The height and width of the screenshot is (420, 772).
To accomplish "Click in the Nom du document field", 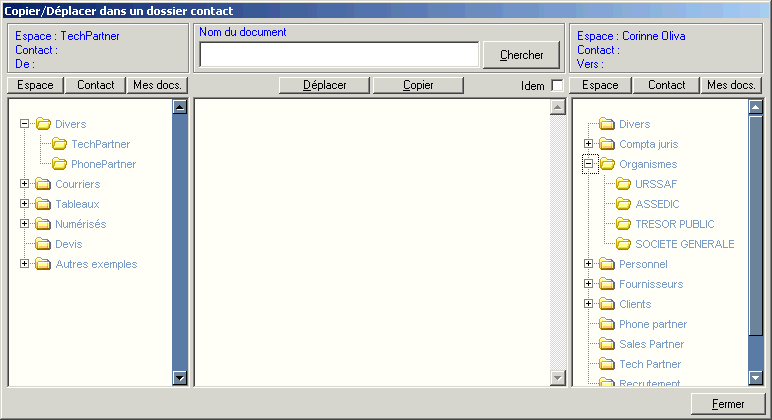I will (338, 55).
